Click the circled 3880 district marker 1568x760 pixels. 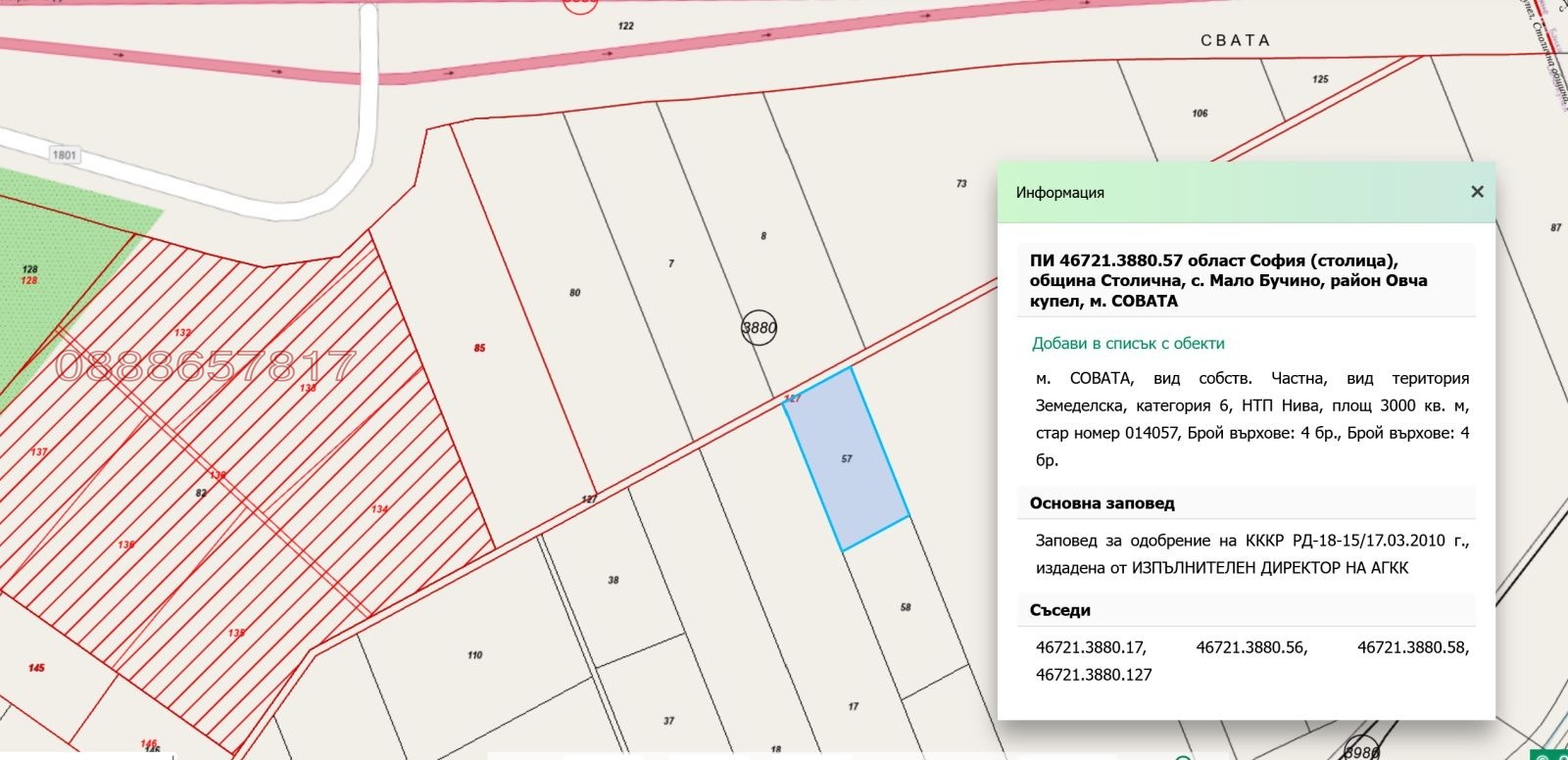[759, 328]
